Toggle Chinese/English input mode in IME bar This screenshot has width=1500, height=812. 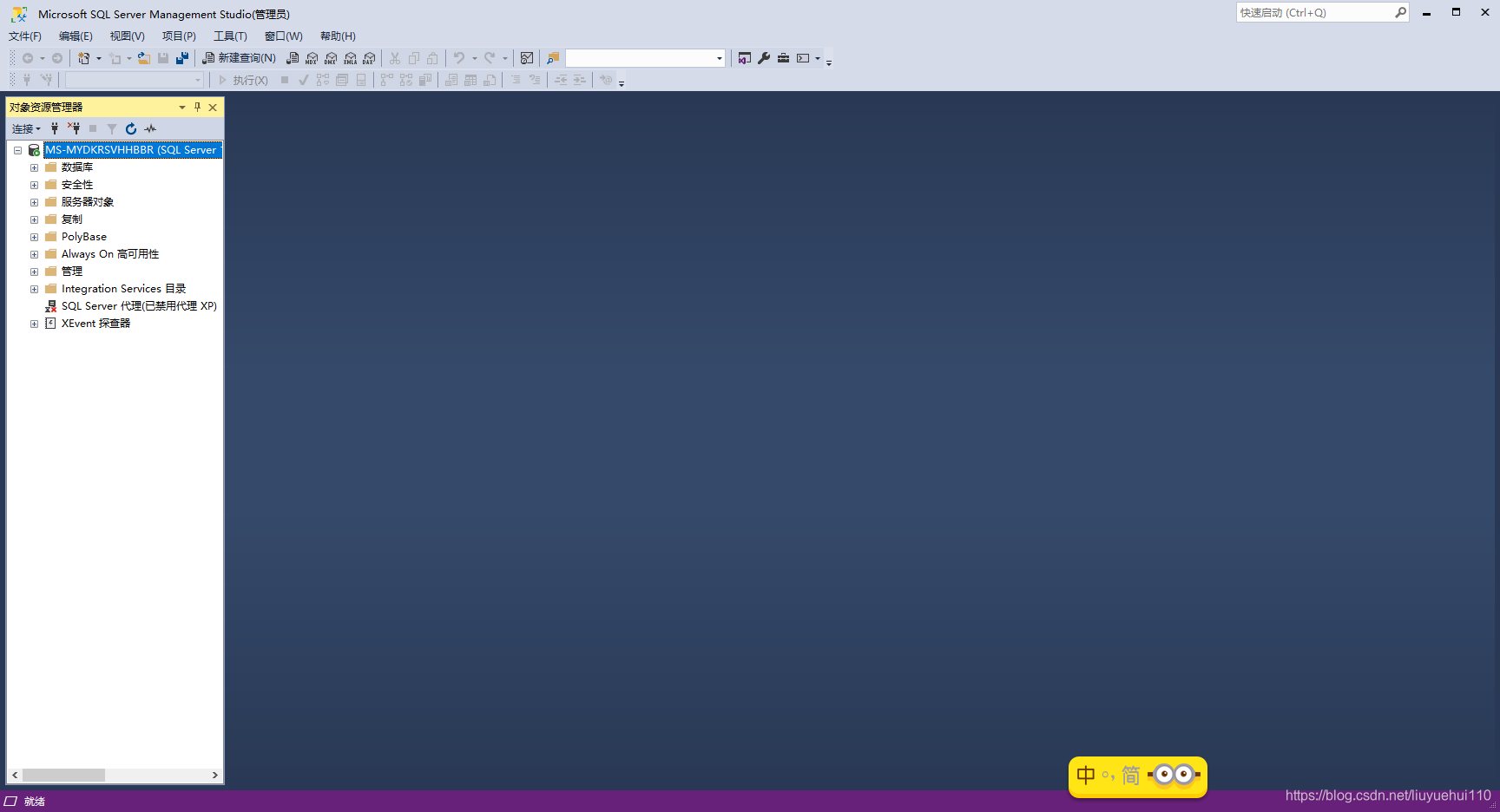tap(1086, 775)
